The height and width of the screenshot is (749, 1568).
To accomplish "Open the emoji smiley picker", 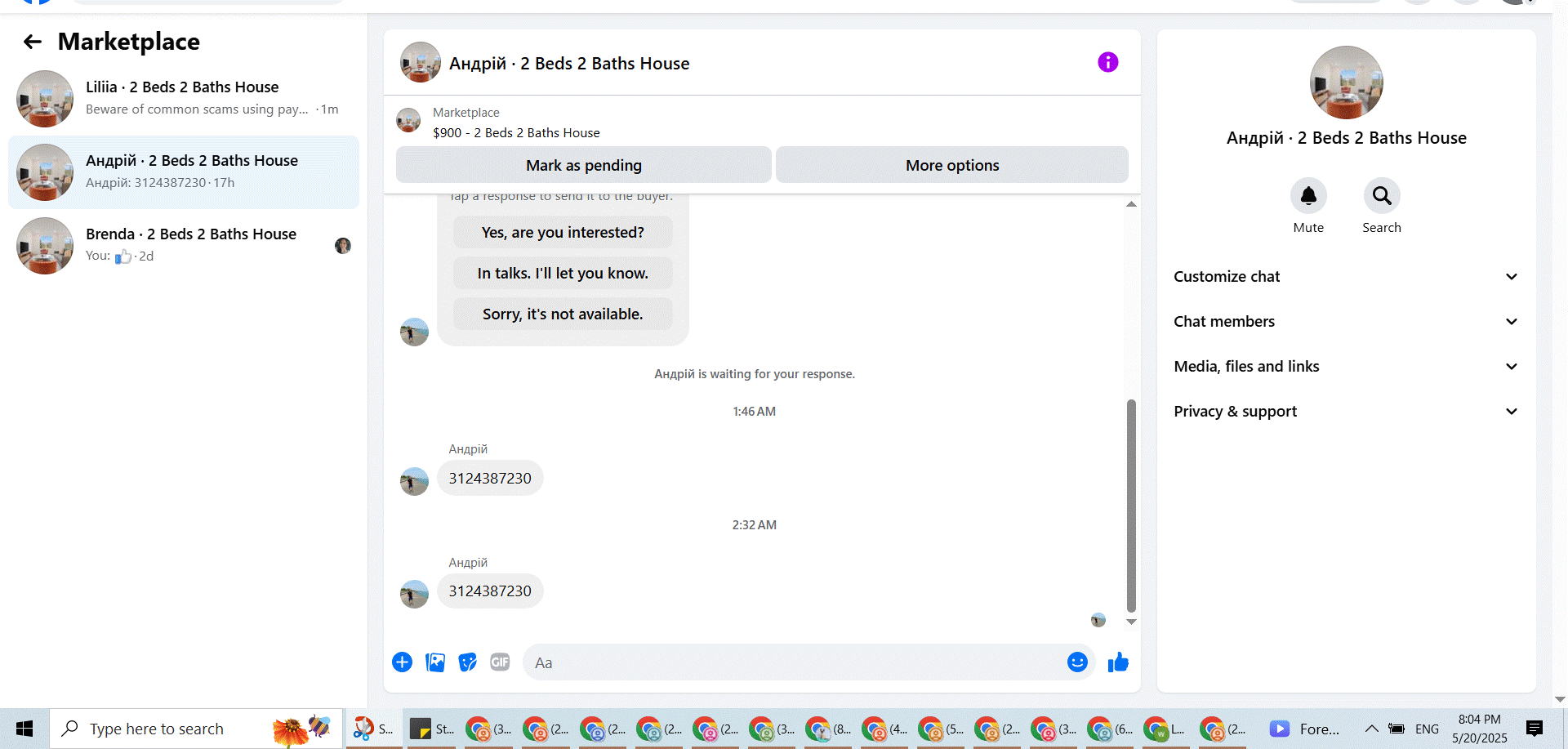I will coord(1077,662).
